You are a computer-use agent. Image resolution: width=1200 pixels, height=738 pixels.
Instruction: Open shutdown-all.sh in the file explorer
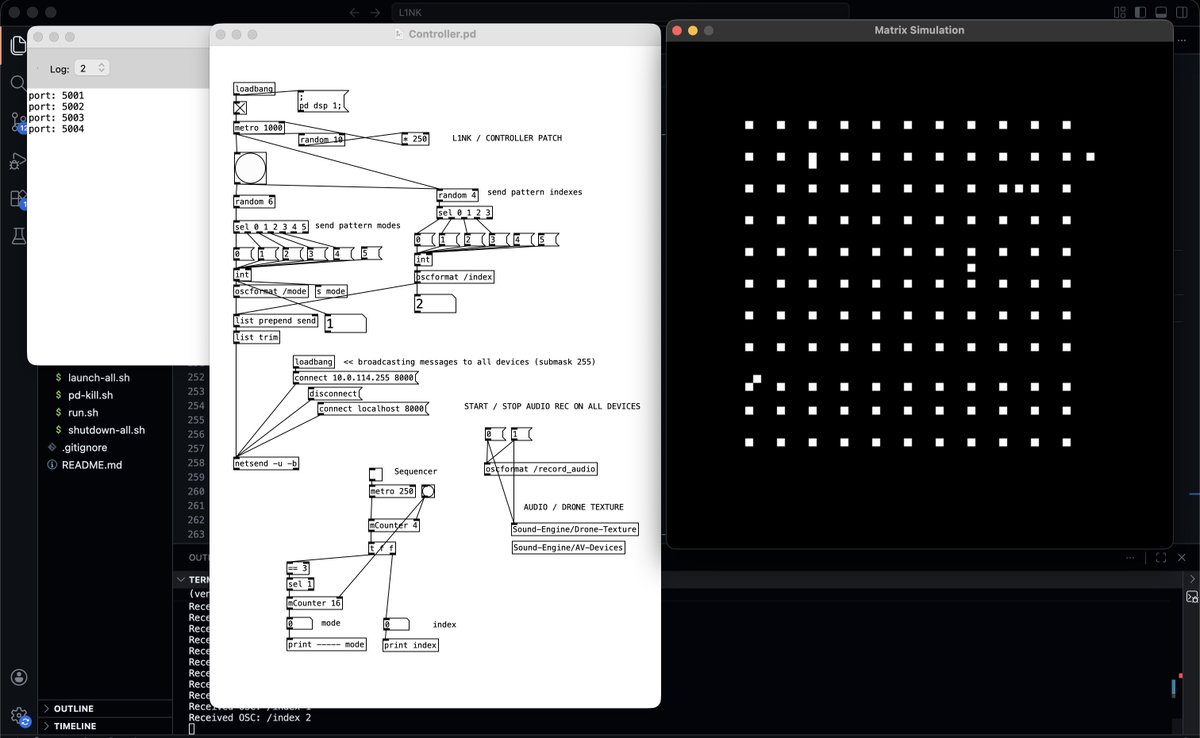point(106,430)
